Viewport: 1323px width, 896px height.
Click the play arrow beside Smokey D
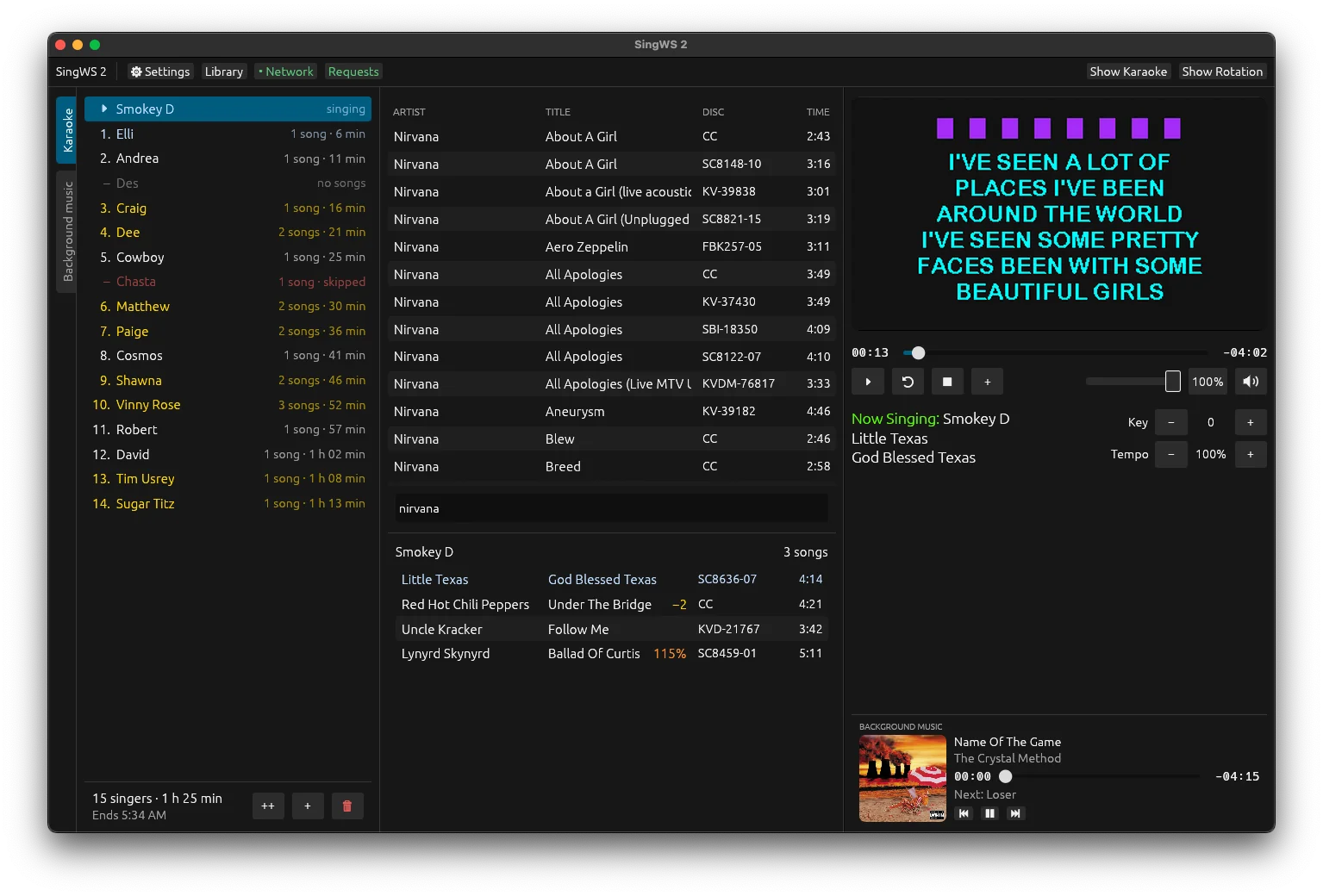tap(104, 109)
